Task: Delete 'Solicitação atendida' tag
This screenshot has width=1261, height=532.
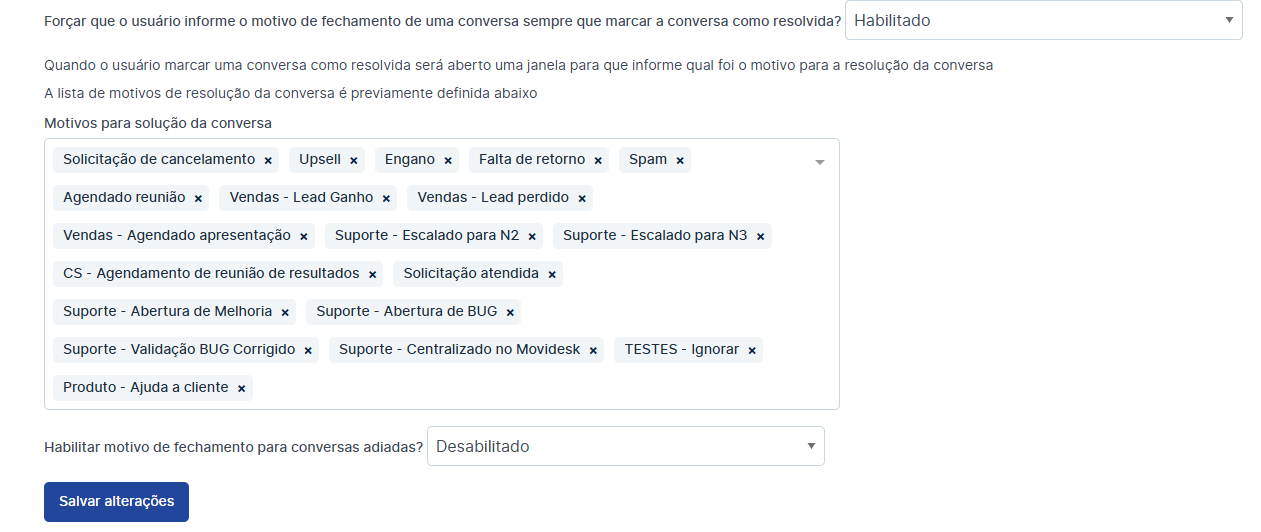Action: point(552,275)
